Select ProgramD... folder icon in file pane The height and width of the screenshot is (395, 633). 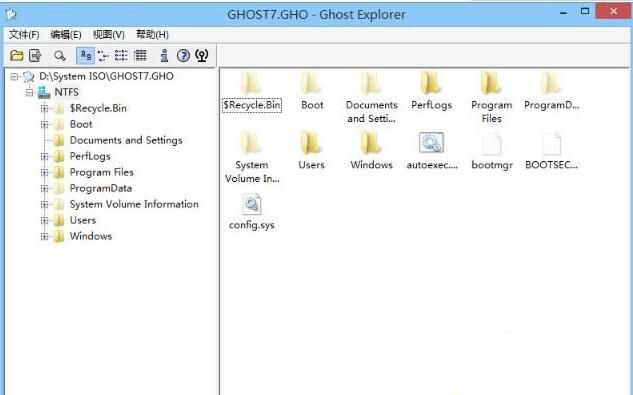[x=551, y=84]
